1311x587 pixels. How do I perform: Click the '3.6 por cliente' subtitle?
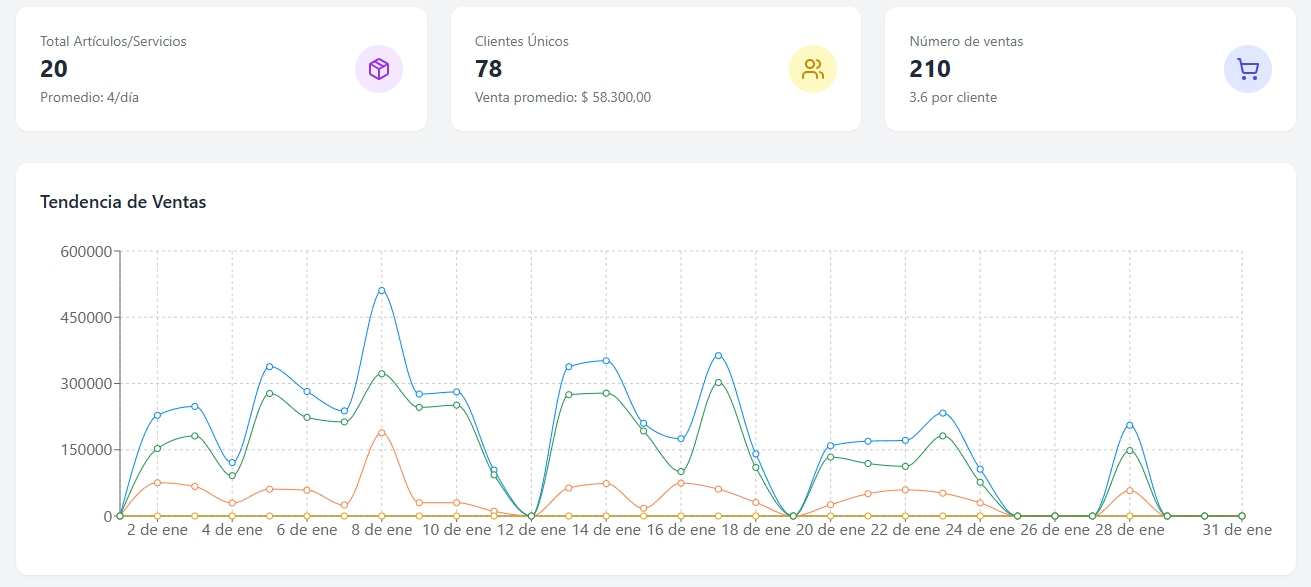(x=953, y=97)
